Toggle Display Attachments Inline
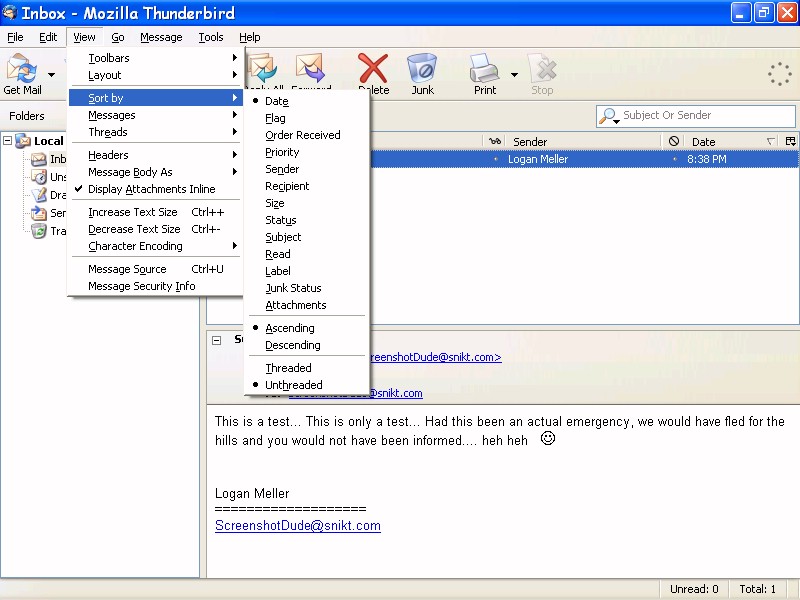The width and height of the screenshot is (800, 600). click(x=155, y=189)
